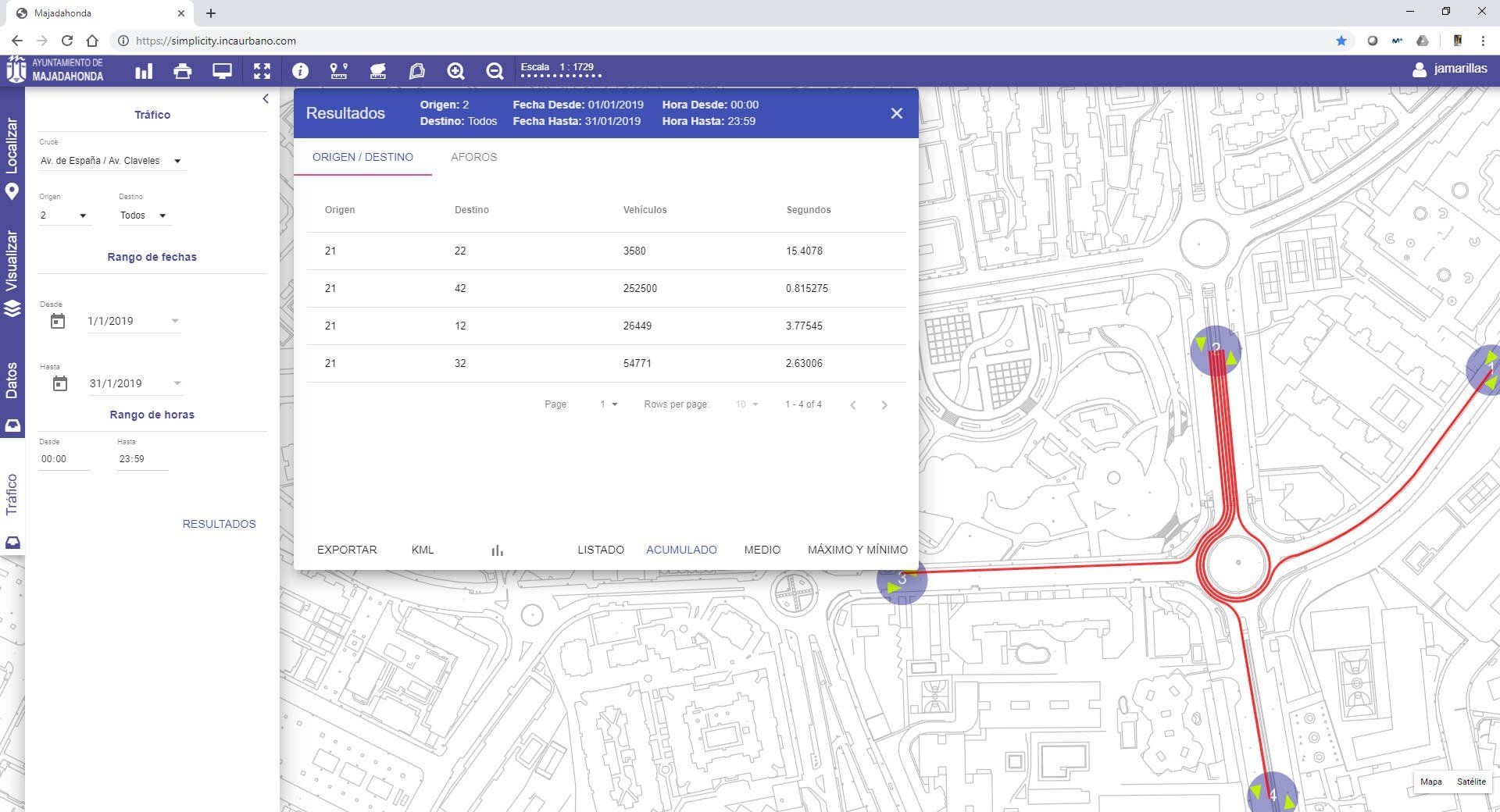Image resolution: width=1500 pixels, height=812 pixels.
Task: Click the bar chart icon in top toolbar
Action: (144, 72)
